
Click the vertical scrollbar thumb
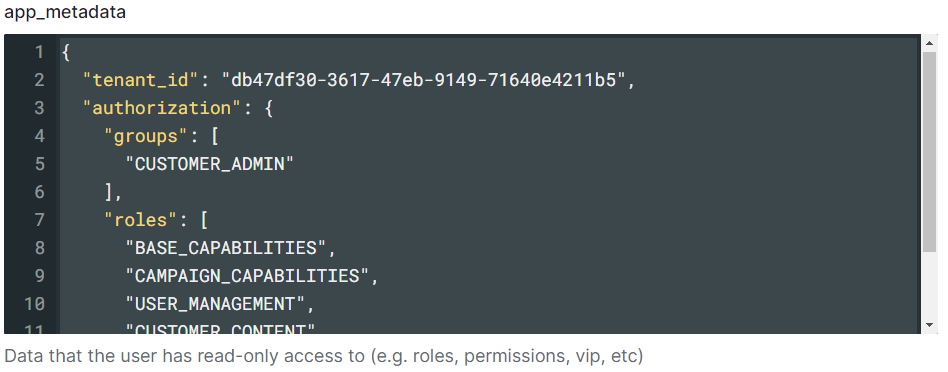[x=929, y=152]
